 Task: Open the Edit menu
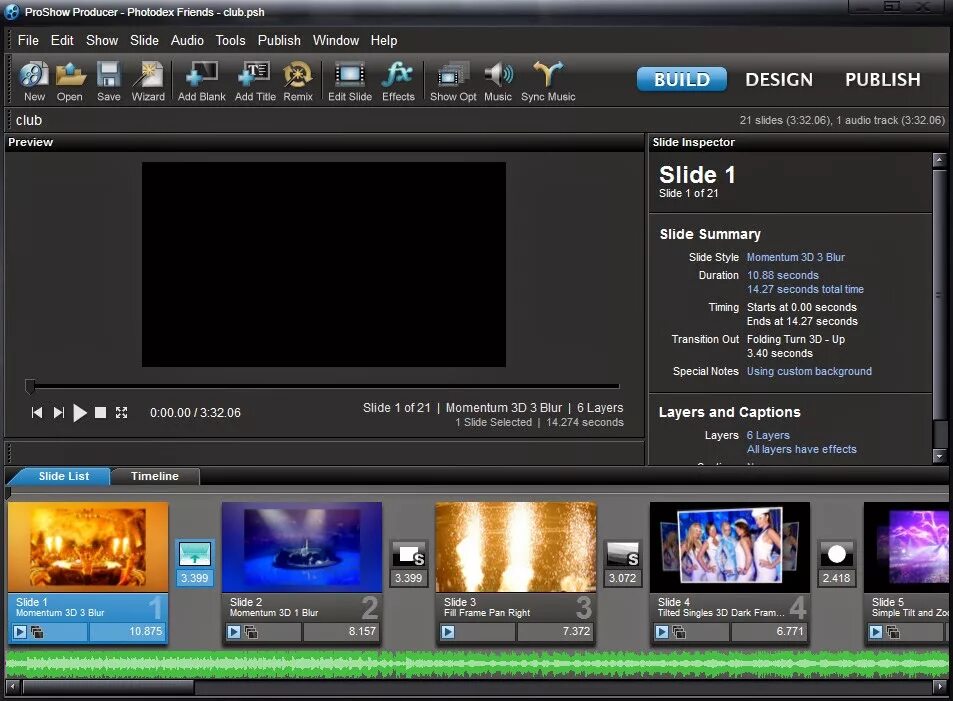[x=62, y=41]
